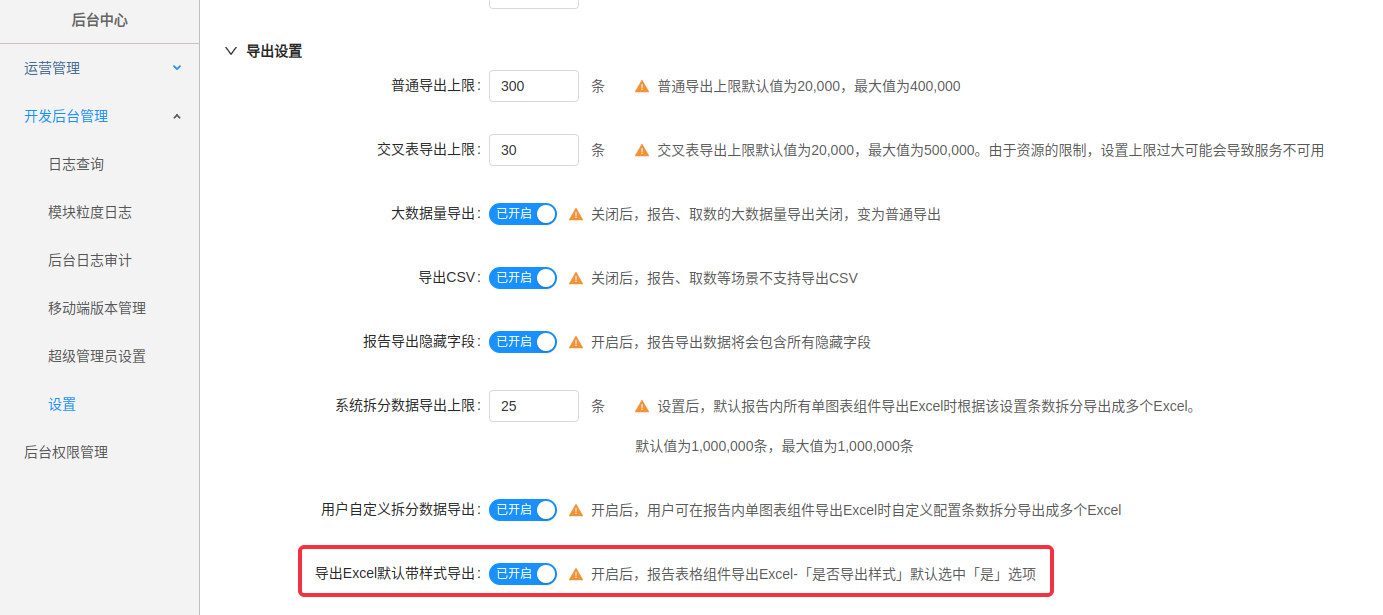
Task: Open 日志查询 in the sidebar
Action: pyautogui.click(x=76, y=164)
